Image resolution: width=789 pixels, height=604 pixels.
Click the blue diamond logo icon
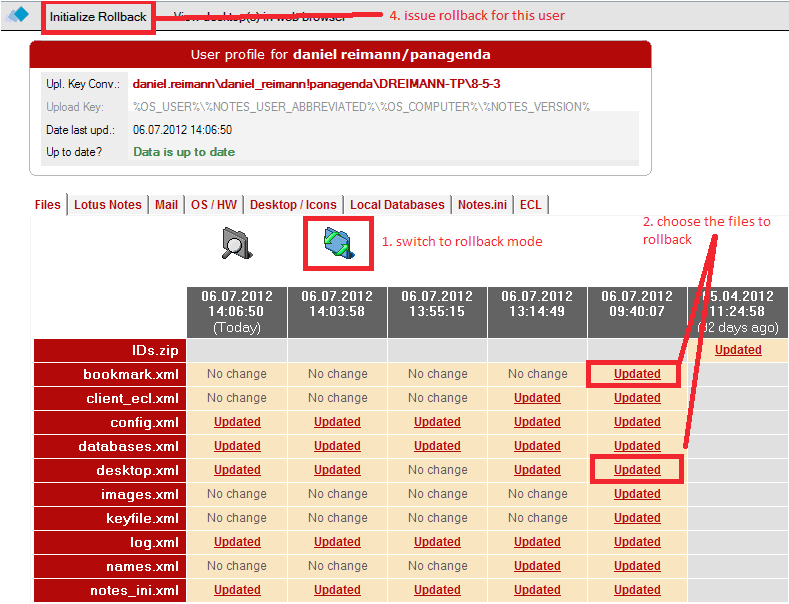(x=18, y=15)
